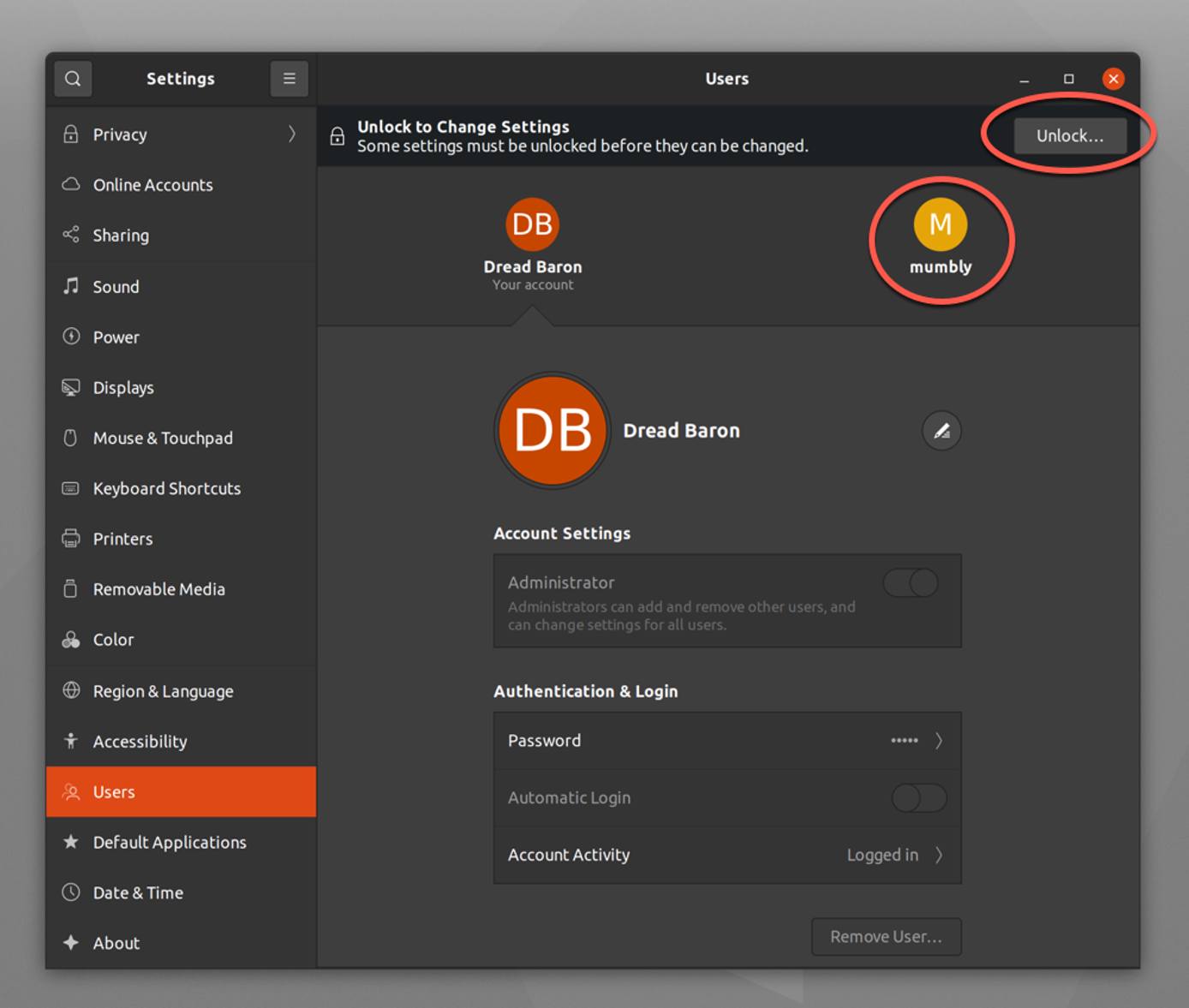
Task: Click the Unlock button
Action: pos(1069,134)
